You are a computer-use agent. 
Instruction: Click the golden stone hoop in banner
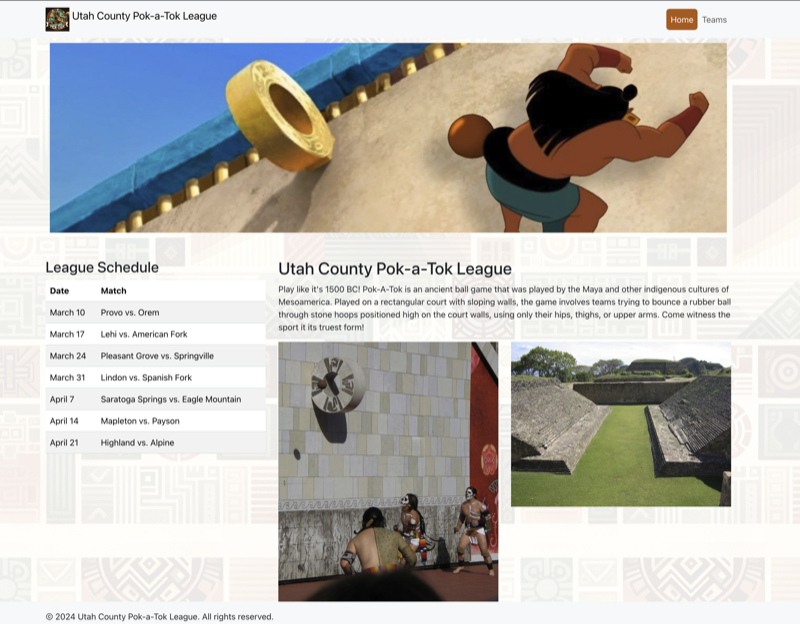(280, 115)
